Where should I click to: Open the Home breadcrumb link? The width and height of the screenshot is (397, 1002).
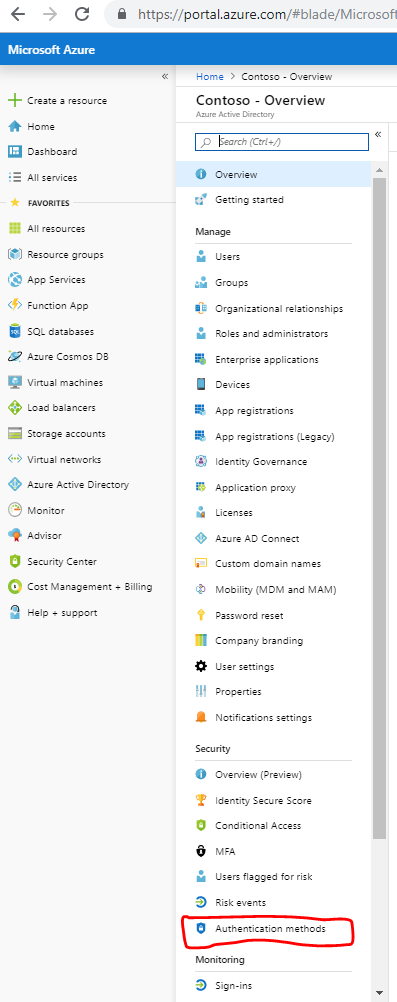pyautogui.click(x=210, y=77)
